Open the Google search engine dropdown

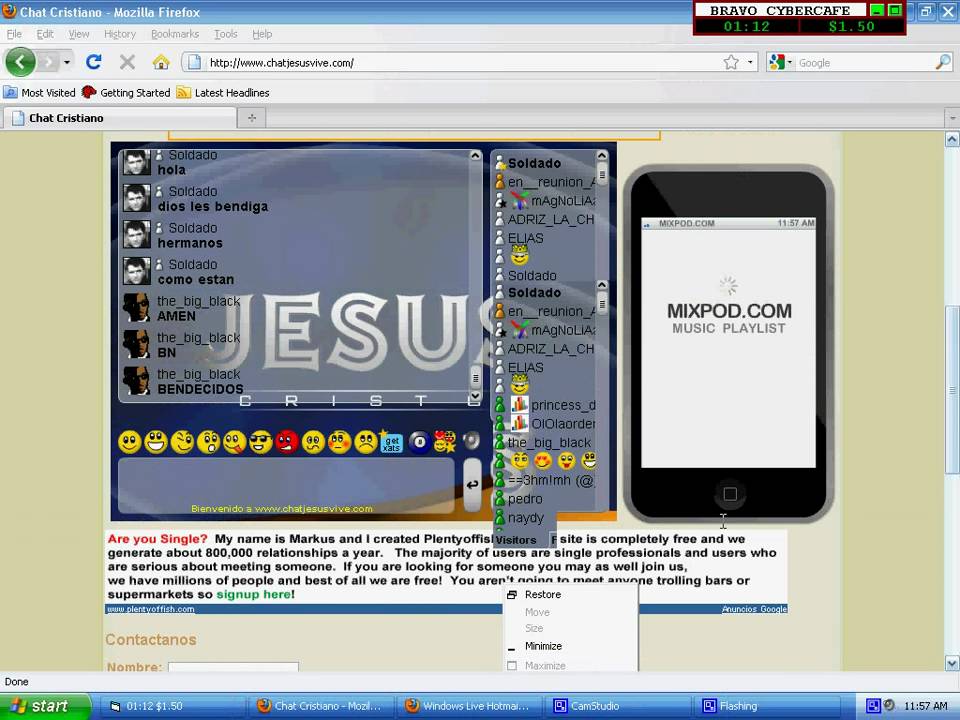[781, 62]
